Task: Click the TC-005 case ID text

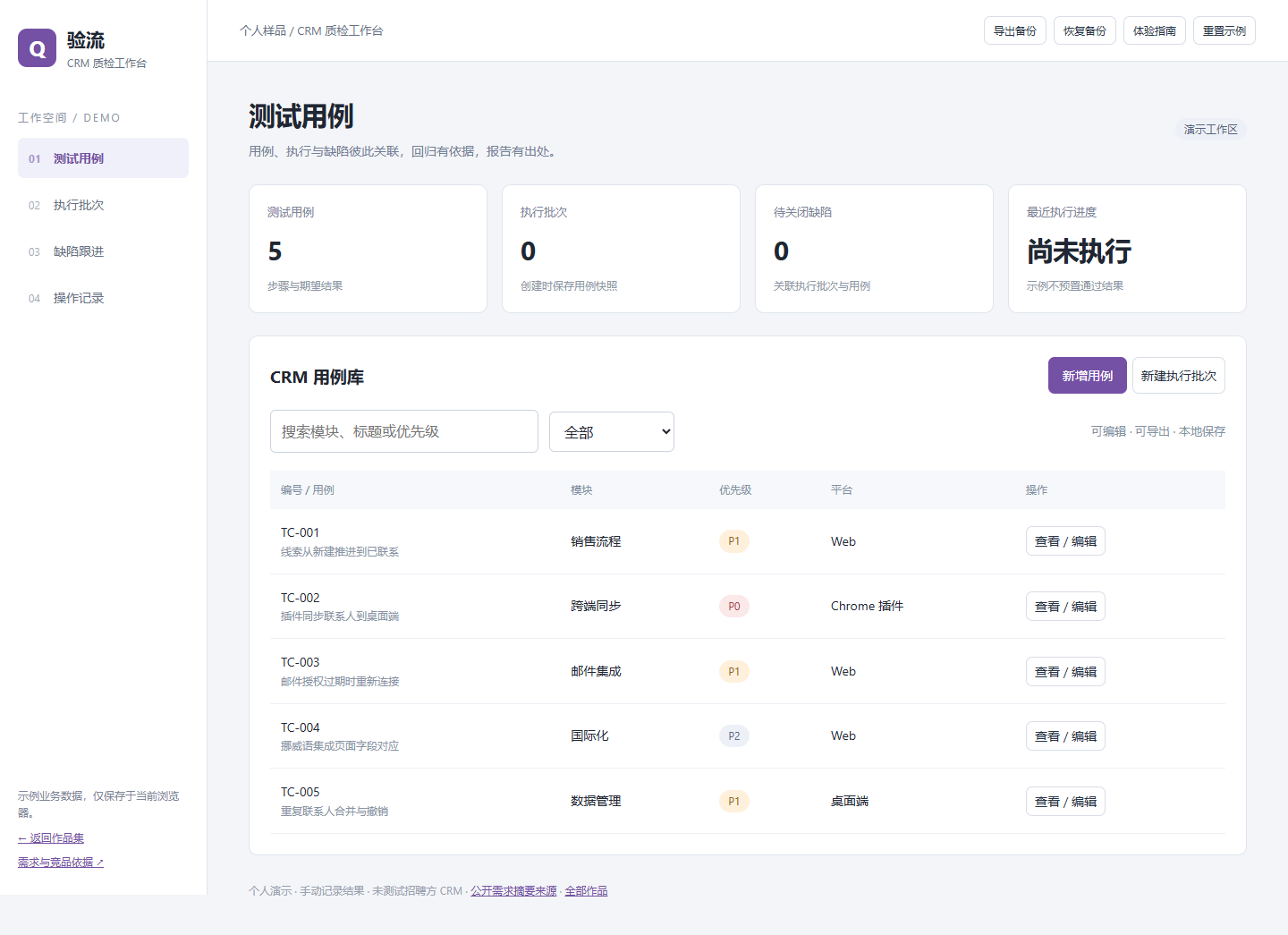Action: coord(301,792)
